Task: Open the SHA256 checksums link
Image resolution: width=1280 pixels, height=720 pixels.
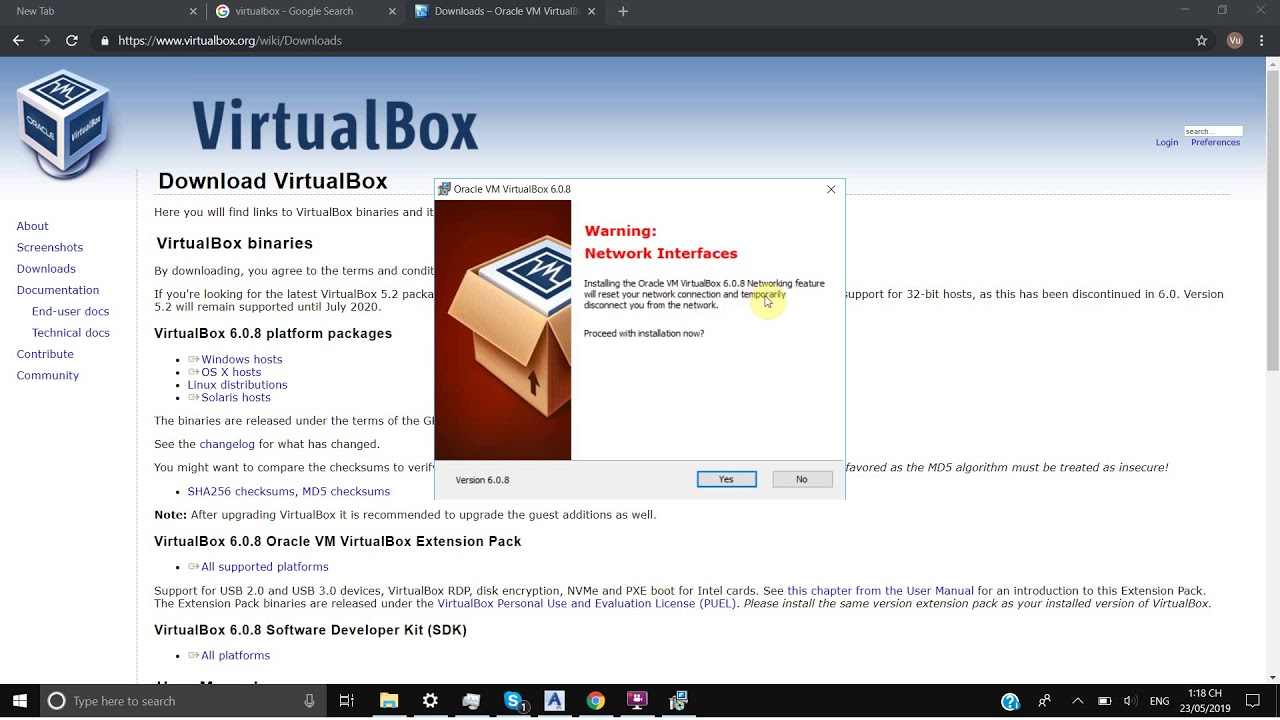Action: 241,491
